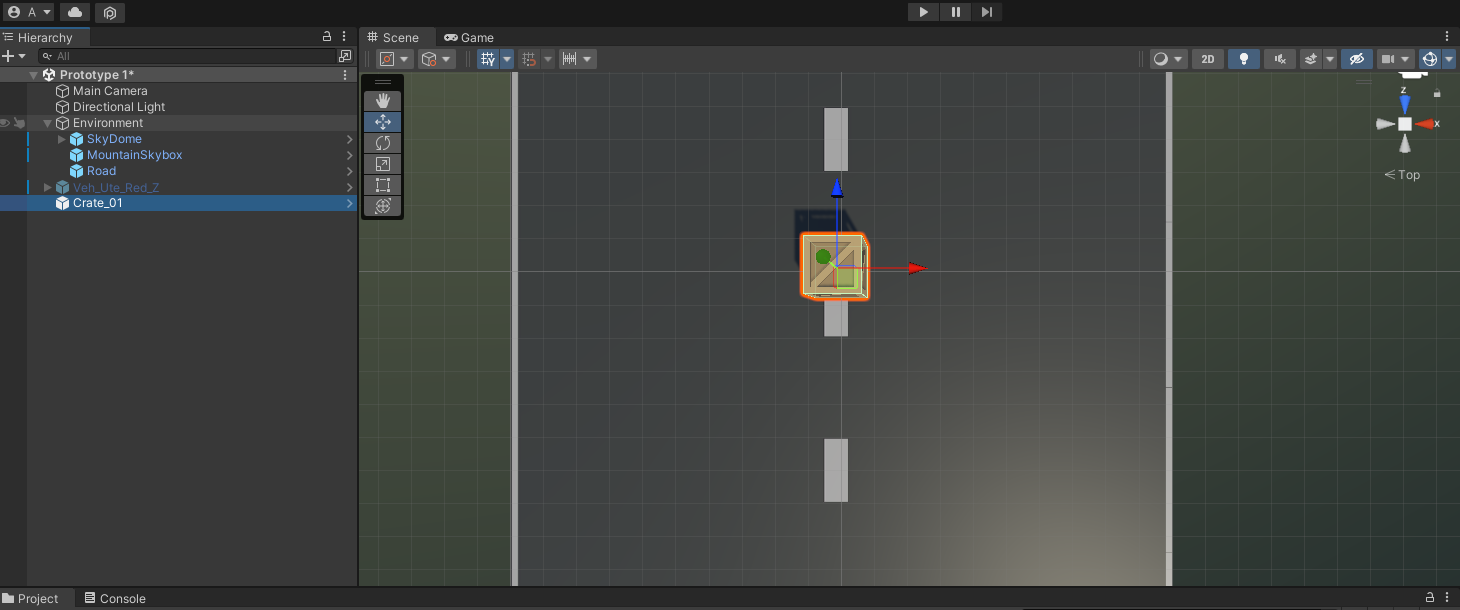This screenshot has width=1460, height=610.
Task: Click the Play button
Action: [923, 12]
